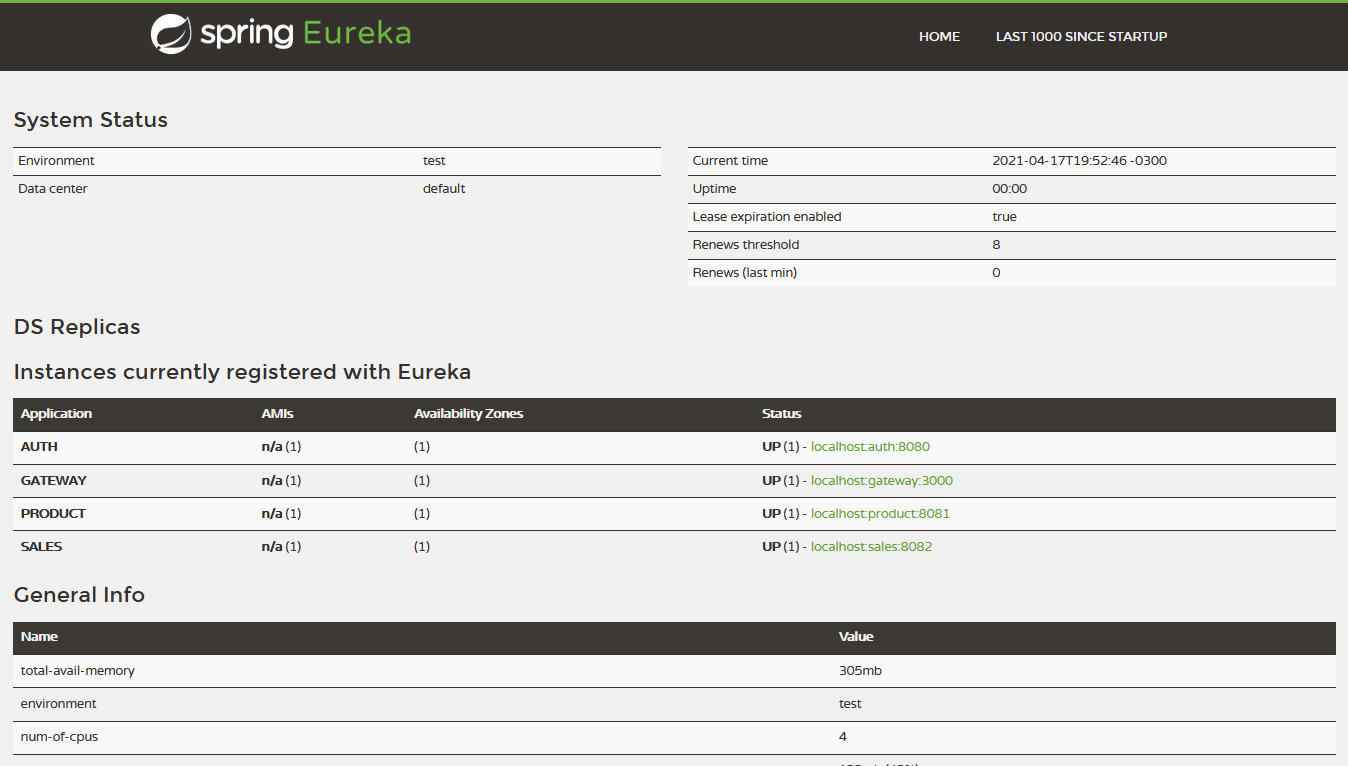1348x766 pixels.
Task: Click the Name column header in General Info
Action: pyautogui.click(x=39, y=637)
